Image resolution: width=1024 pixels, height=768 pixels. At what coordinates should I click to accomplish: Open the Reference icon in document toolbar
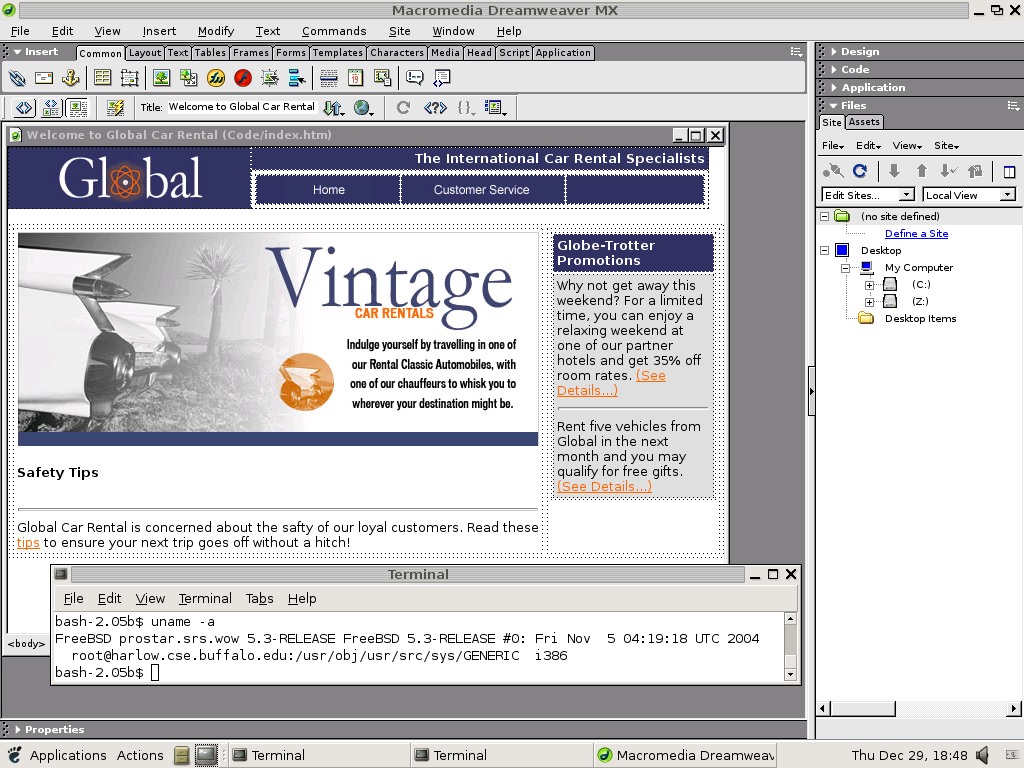(x=436, y=108)
